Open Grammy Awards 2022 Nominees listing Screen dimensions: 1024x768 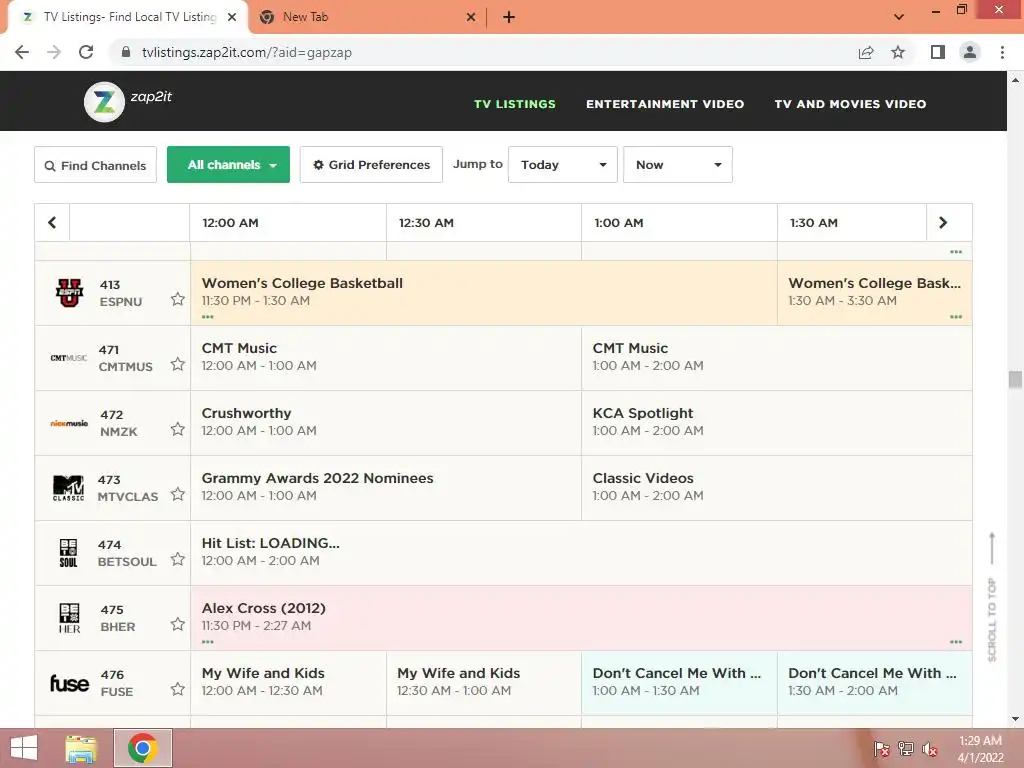(385, 488)
